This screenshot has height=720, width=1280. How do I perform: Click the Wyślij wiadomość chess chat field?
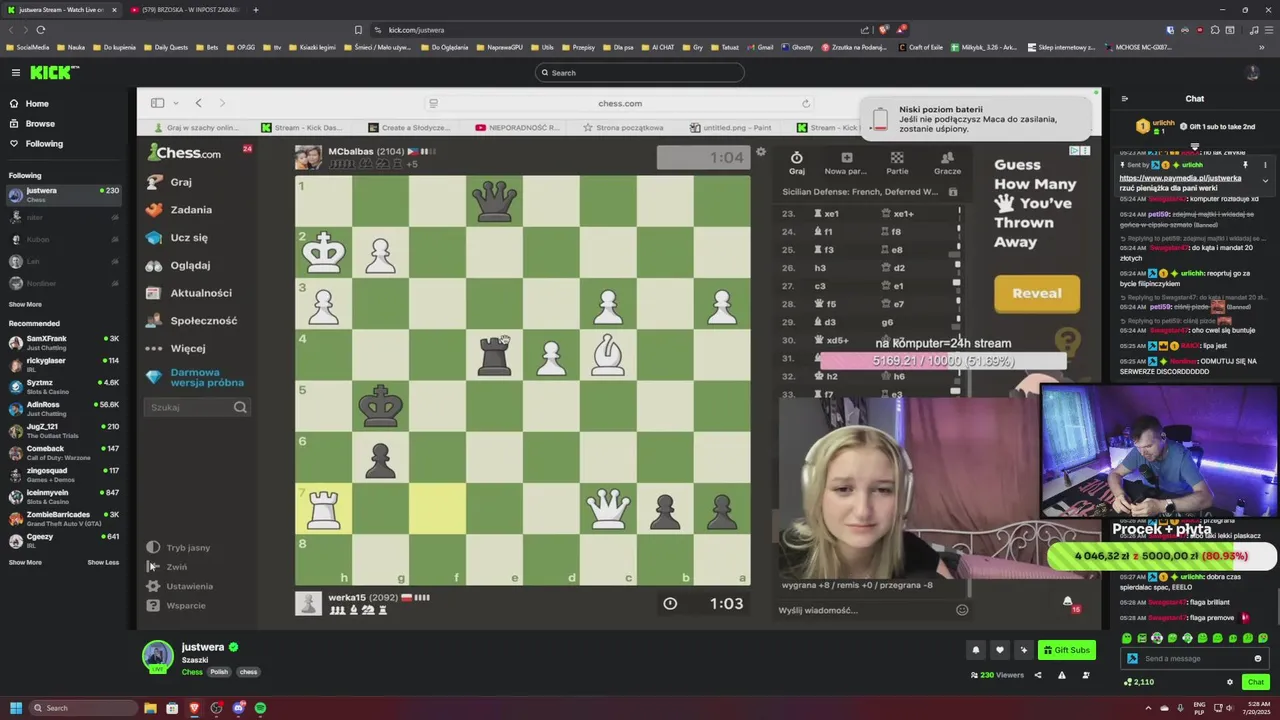(863, 610)
